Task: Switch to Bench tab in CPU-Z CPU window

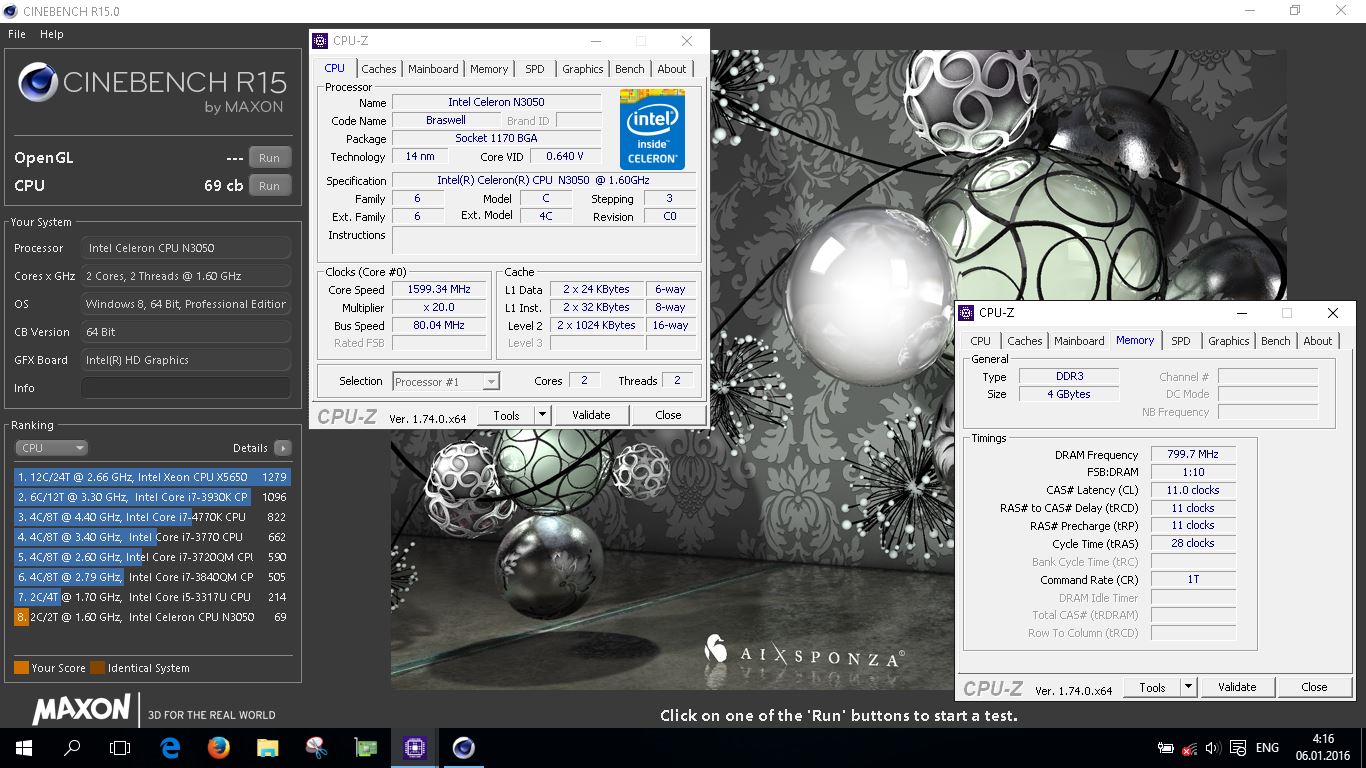Action: [x=630, y=69]
